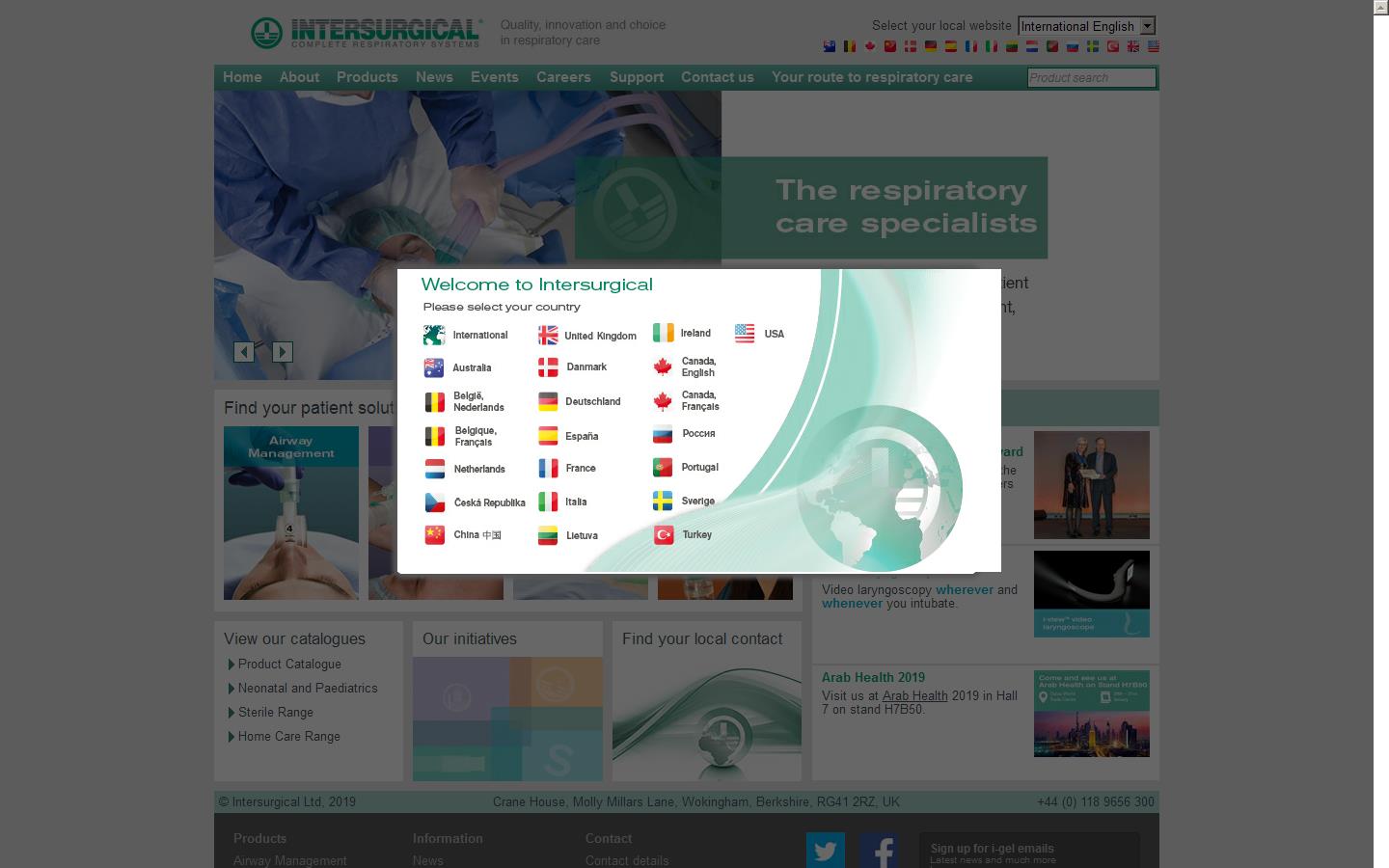This screenshot has height=868, width=1389.
Task: Open the Support menu
Action: pyautogui.click(x=636, y=77)
